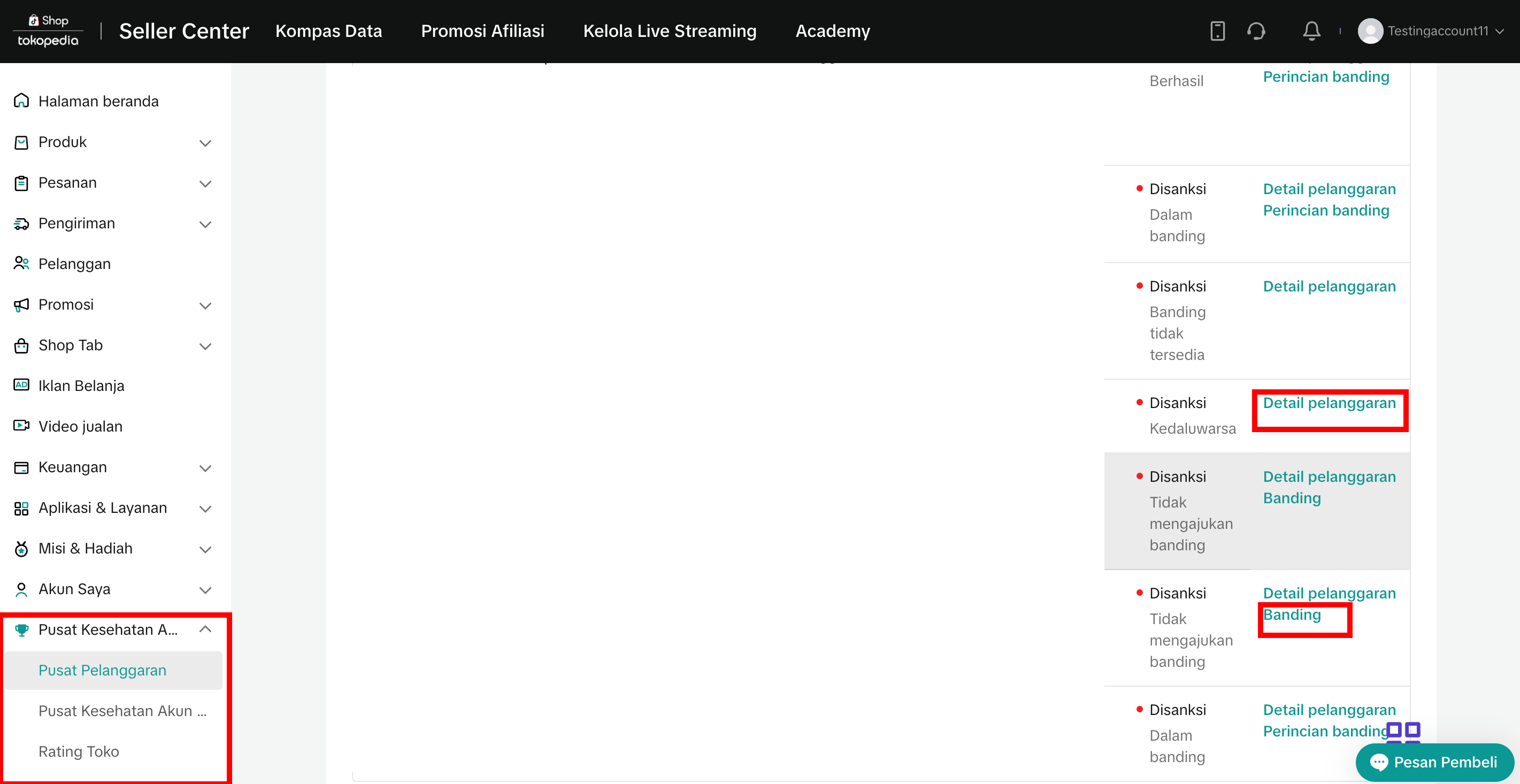Click the mobile phone icon in header
This screenshot has height=784, width=1520.
point(1217,30)
